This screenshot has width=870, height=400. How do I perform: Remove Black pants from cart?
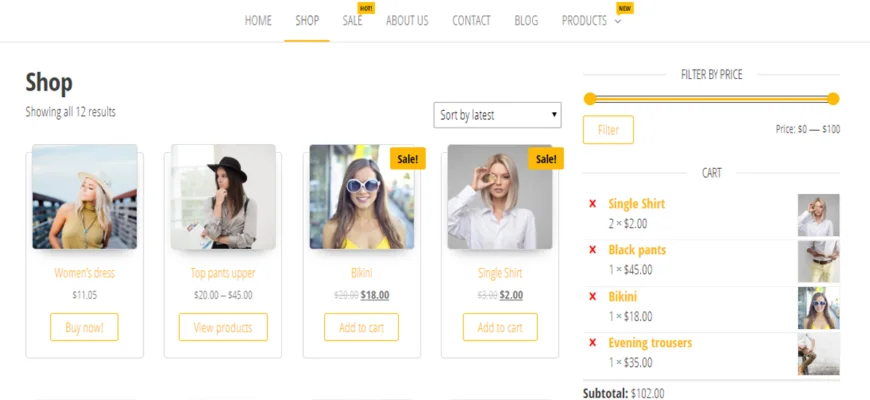592,250
